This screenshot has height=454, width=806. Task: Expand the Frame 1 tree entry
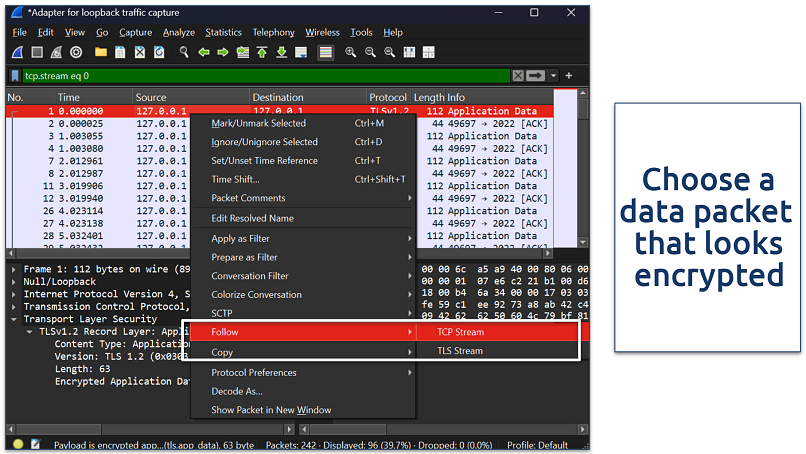coord(13,269)
